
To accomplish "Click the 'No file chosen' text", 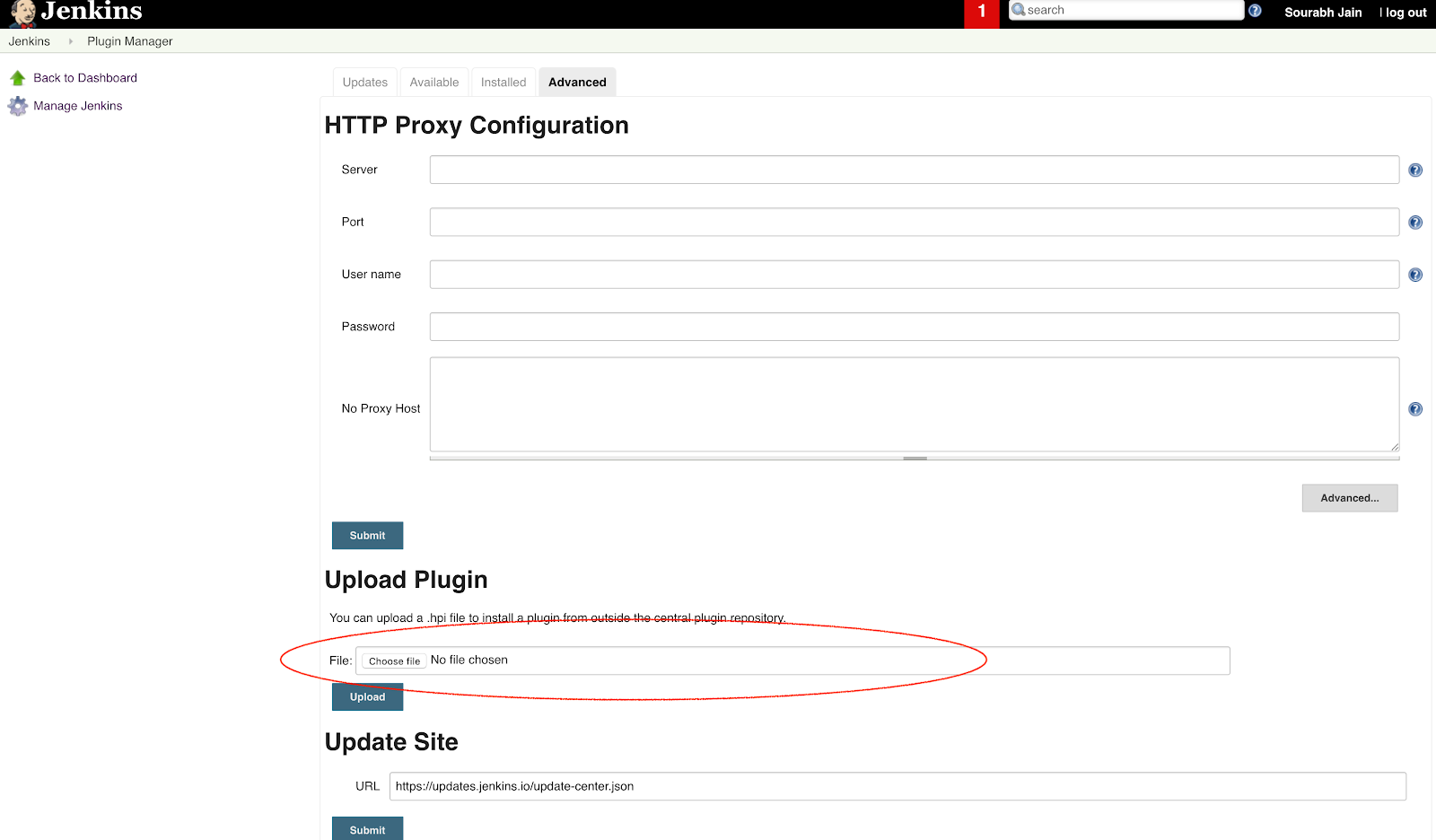I will 469,660.
